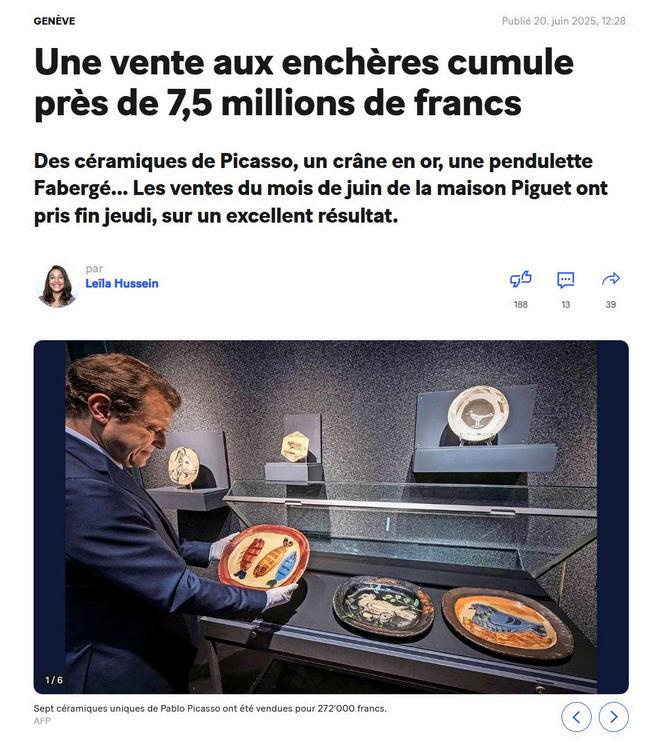Viewport: 654px width, 744px height.
Task: Select the GENÈVE section label
Action: point(55,21)
